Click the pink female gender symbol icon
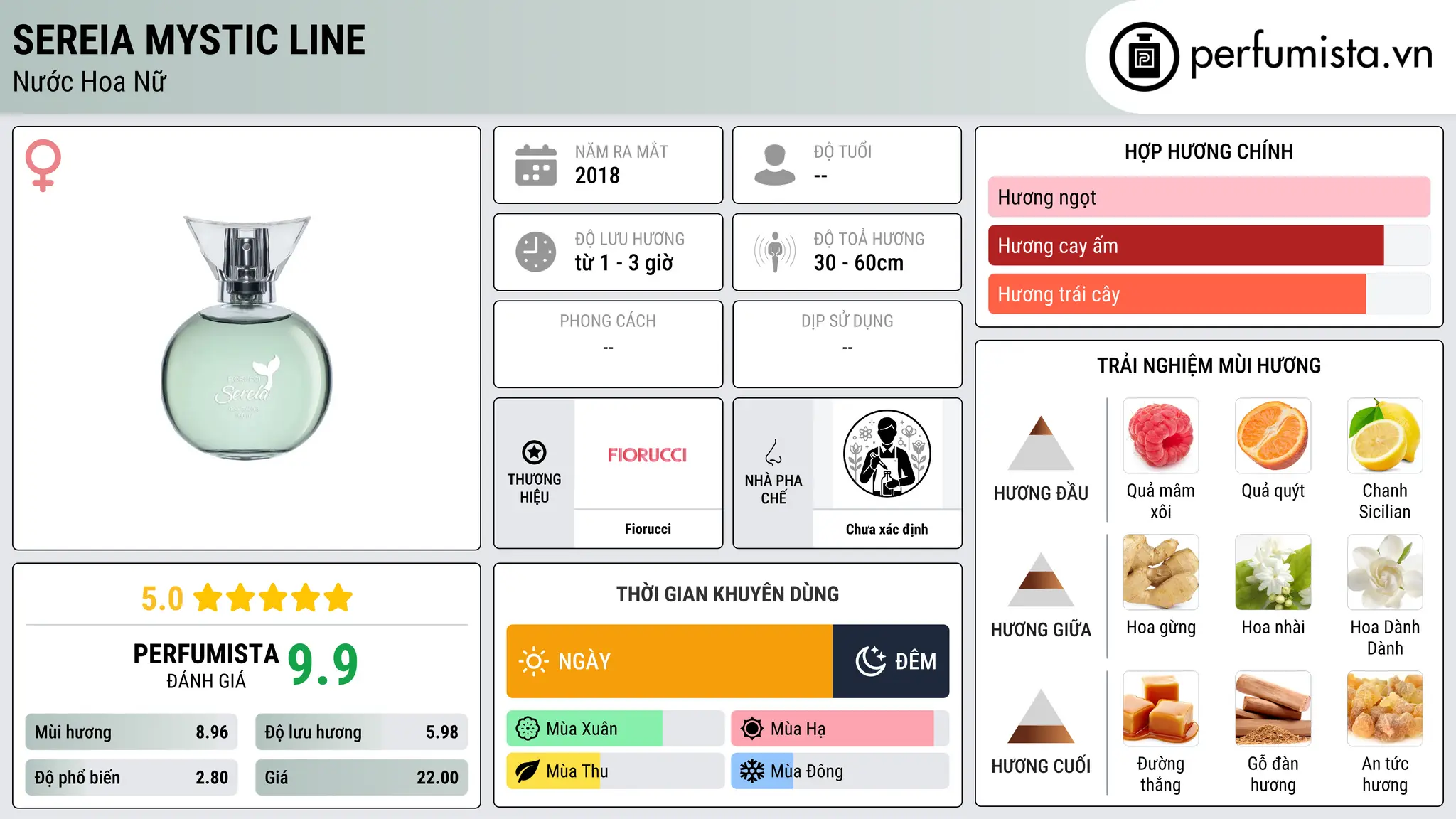Screen dimensions: 1456x819 pyautogui.click(x=43, y=165)
